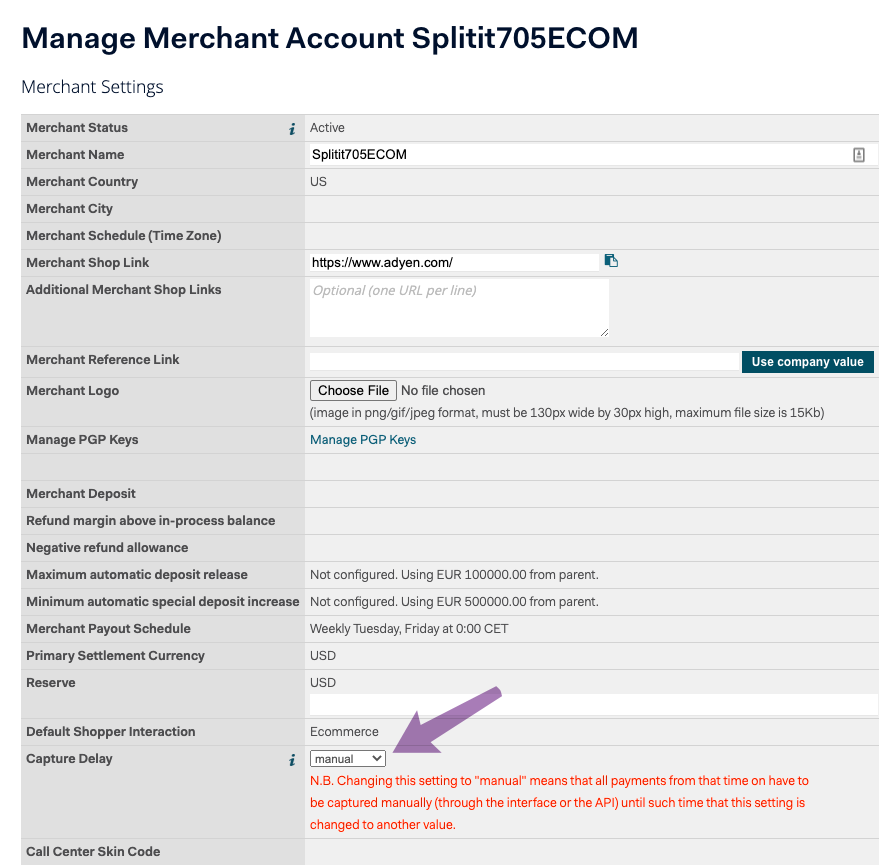Click the No file chosen text
887x867 pixels.
tap(443, 391)
